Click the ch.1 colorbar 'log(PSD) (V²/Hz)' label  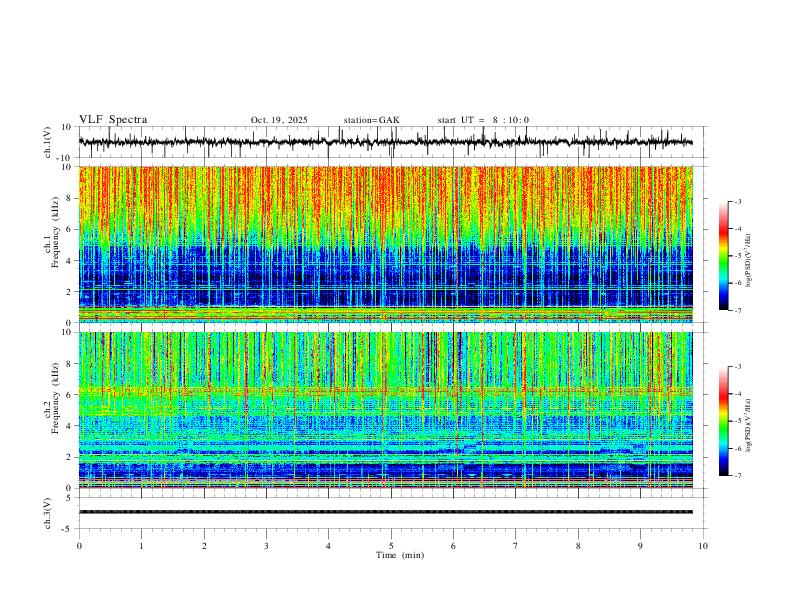pyautogui.click(x=749, y=261)
